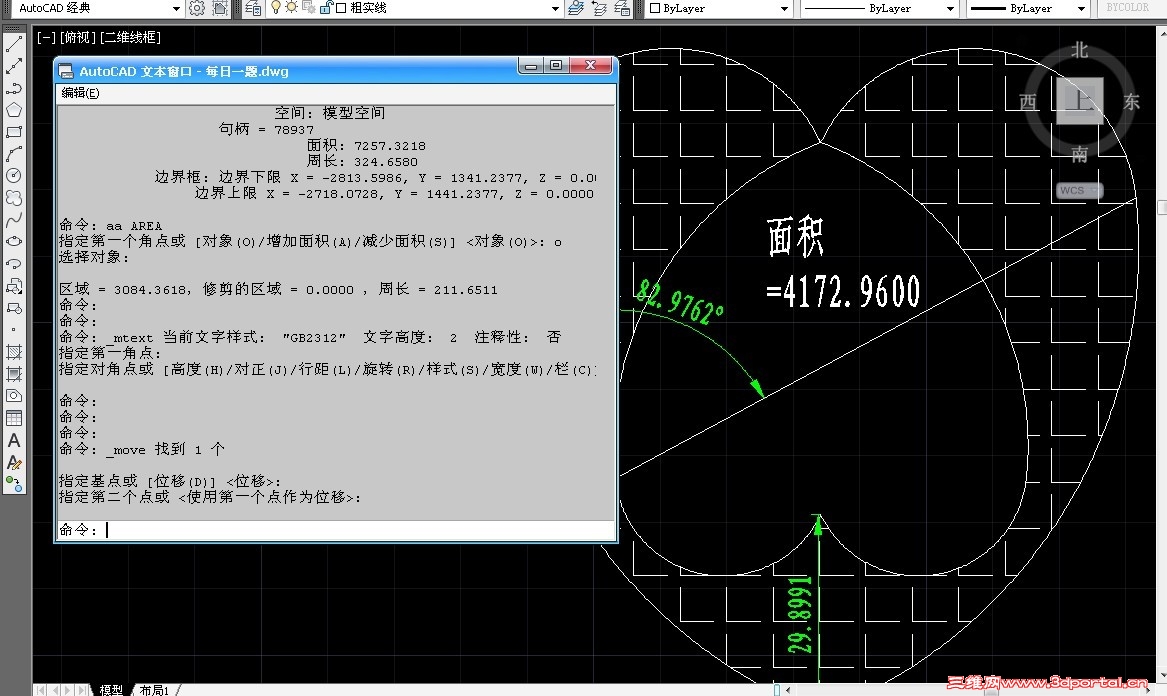Select the Point tool
Screen dimensions: 1167x696
click(13, 330)
